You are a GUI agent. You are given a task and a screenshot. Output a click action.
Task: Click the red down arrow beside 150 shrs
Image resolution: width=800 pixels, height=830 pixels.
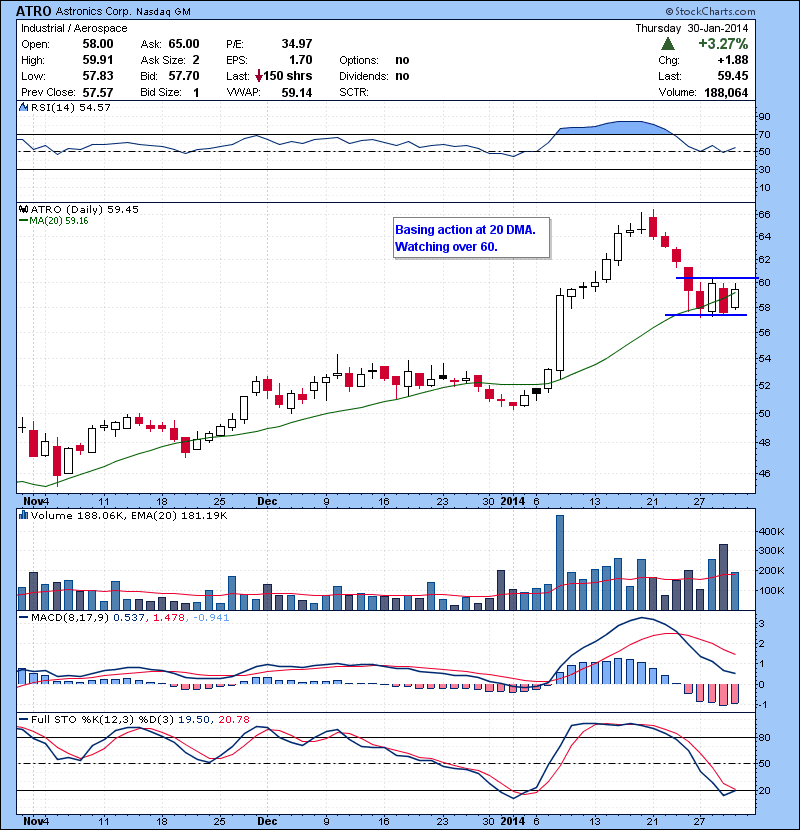tap(259, 76)
